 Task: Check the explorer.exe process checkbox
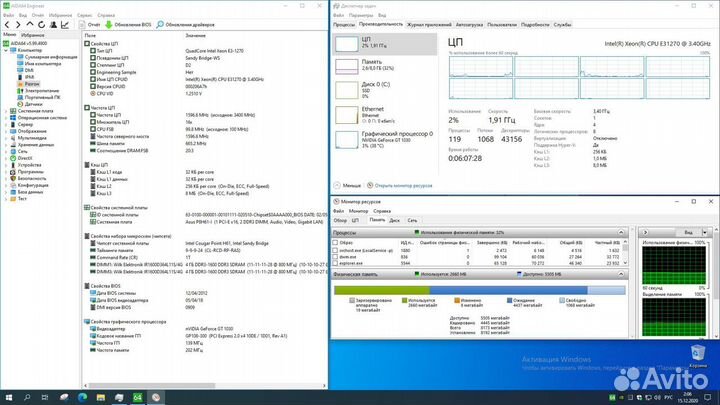coord(335,264)
